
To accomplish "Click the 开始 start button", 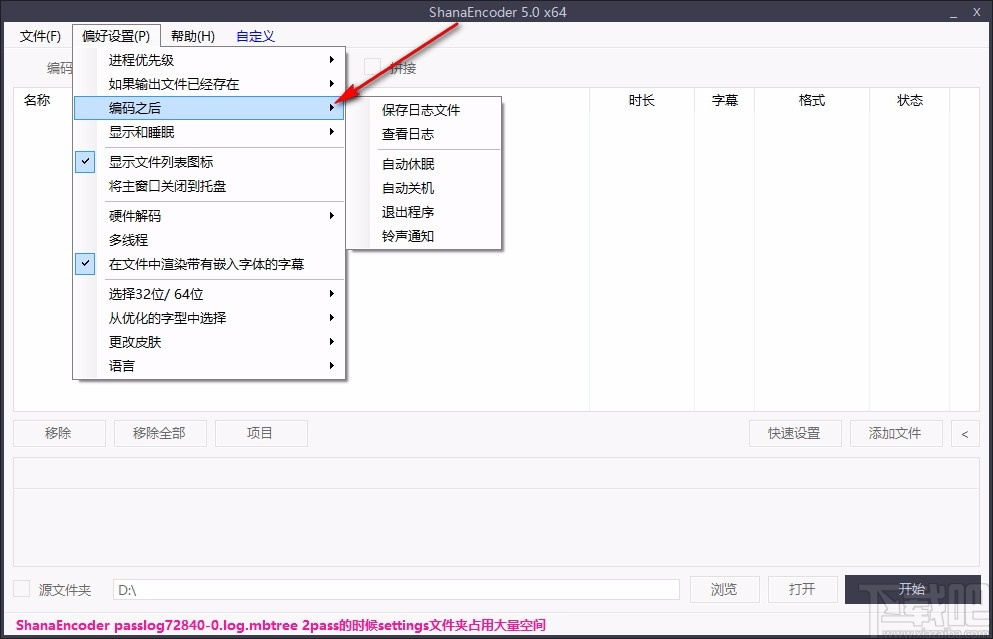I will pos(911,589).
